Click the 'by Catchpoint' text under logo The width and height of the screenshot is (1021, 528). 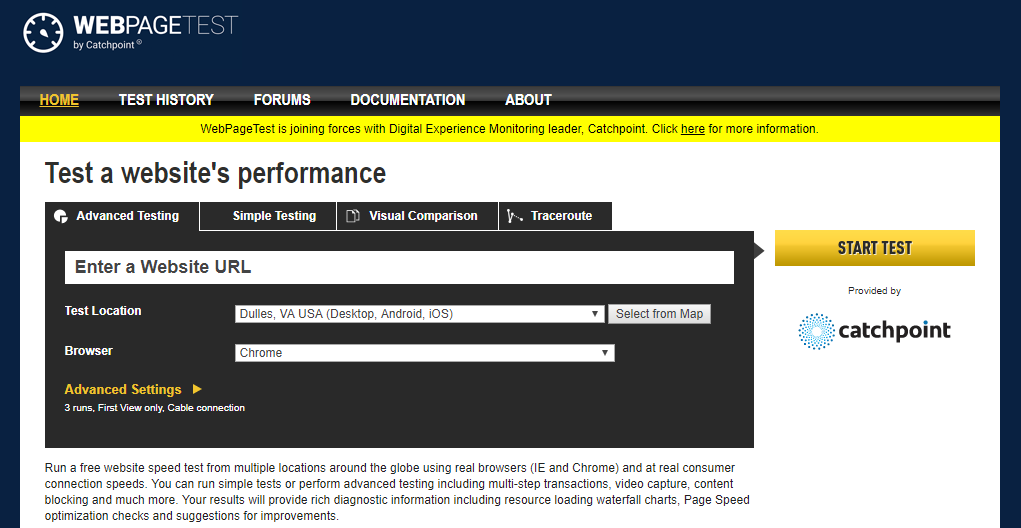(107, 45)
